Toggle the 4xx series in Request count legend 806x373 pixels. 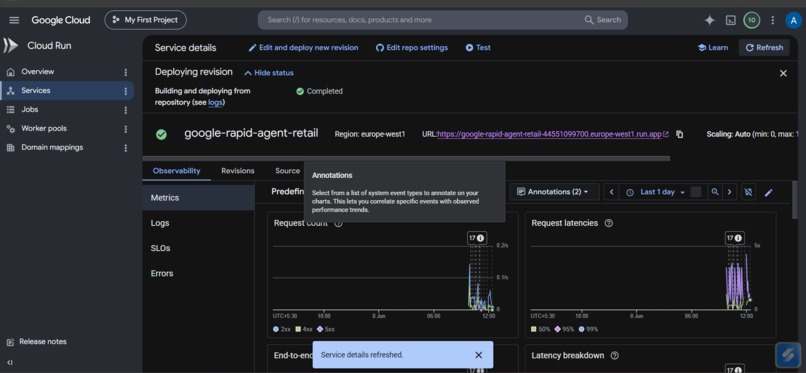click(304, 329)
